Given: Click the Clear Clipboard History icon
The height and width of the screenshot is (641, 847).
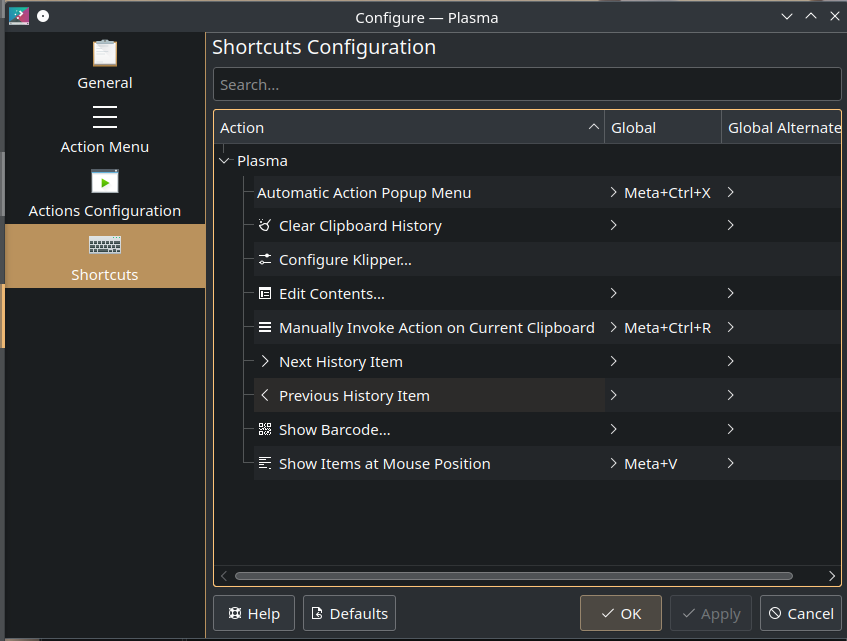Looking at the screenshot, I should click(265, 226).
